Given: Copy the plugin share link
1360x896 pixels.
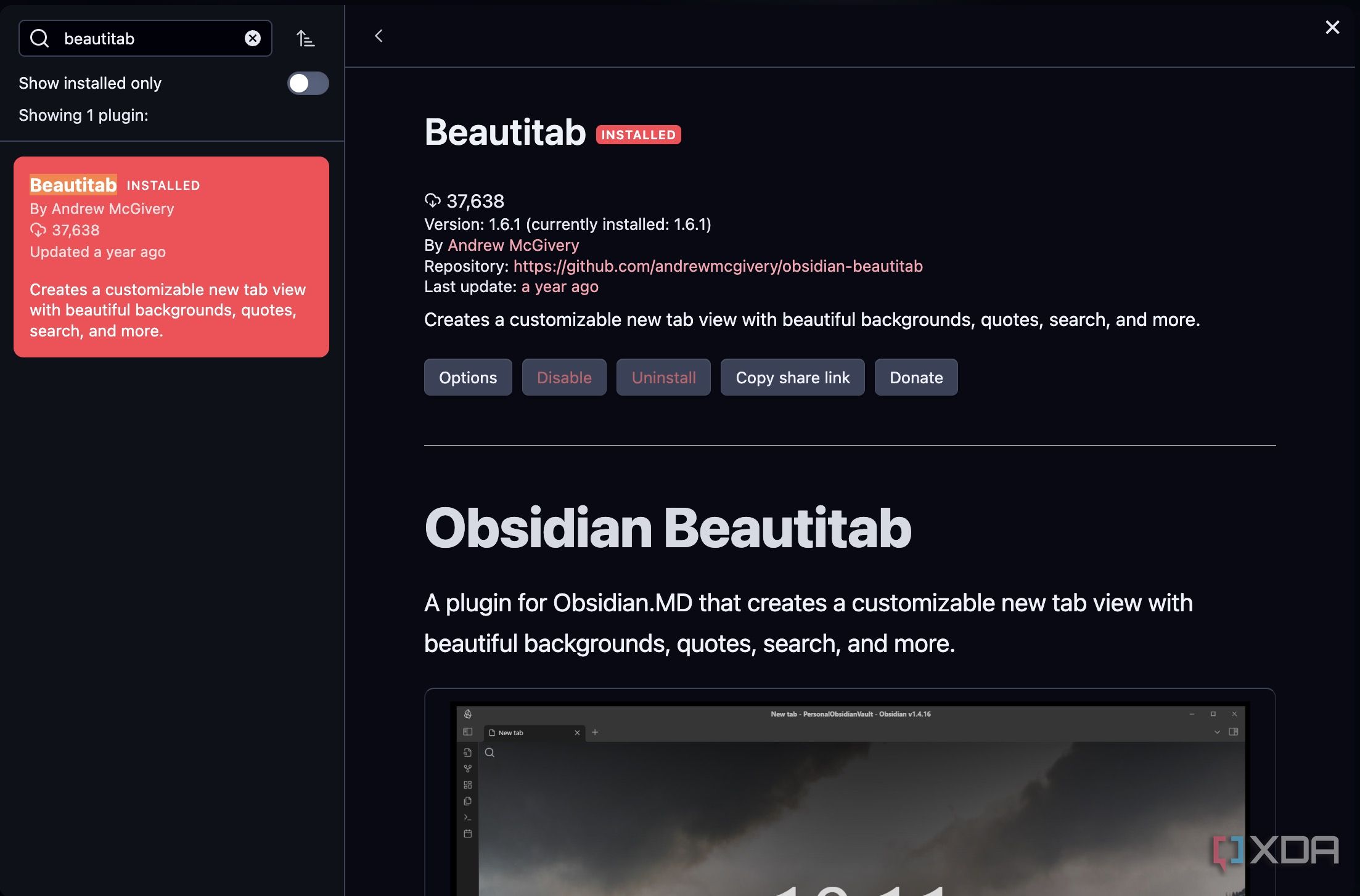Looking at the screenshot, I should coord(793,377).
